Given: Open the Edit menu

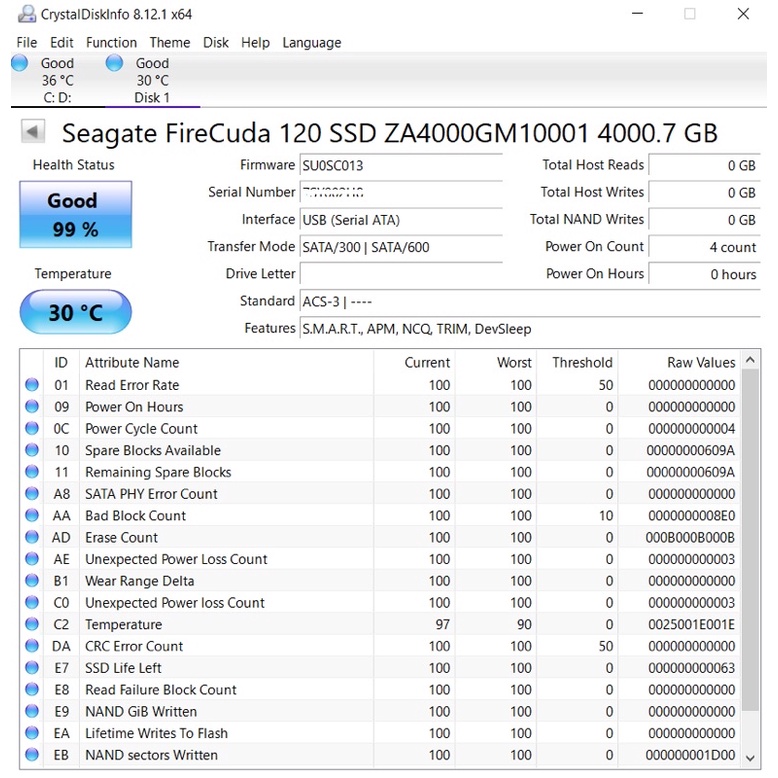Looking at the screenshot, I should 62,43.
